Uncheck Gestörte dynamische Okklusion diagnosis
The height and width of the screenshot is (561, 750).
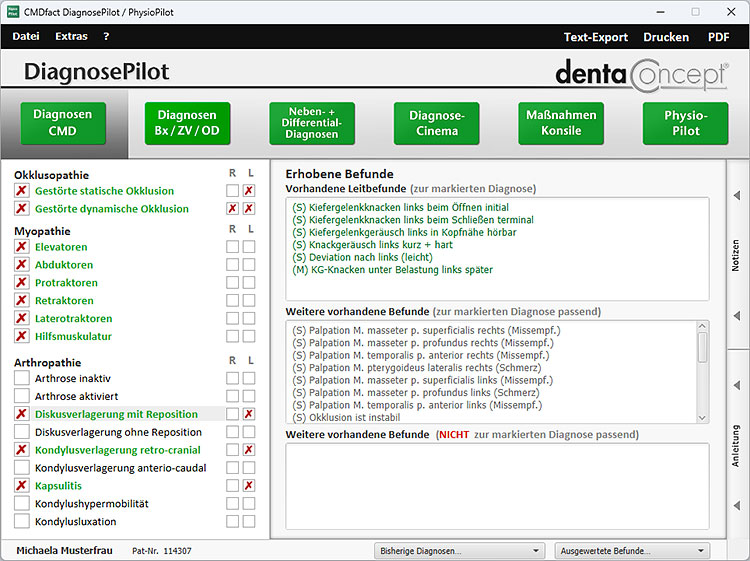point(21,209)
